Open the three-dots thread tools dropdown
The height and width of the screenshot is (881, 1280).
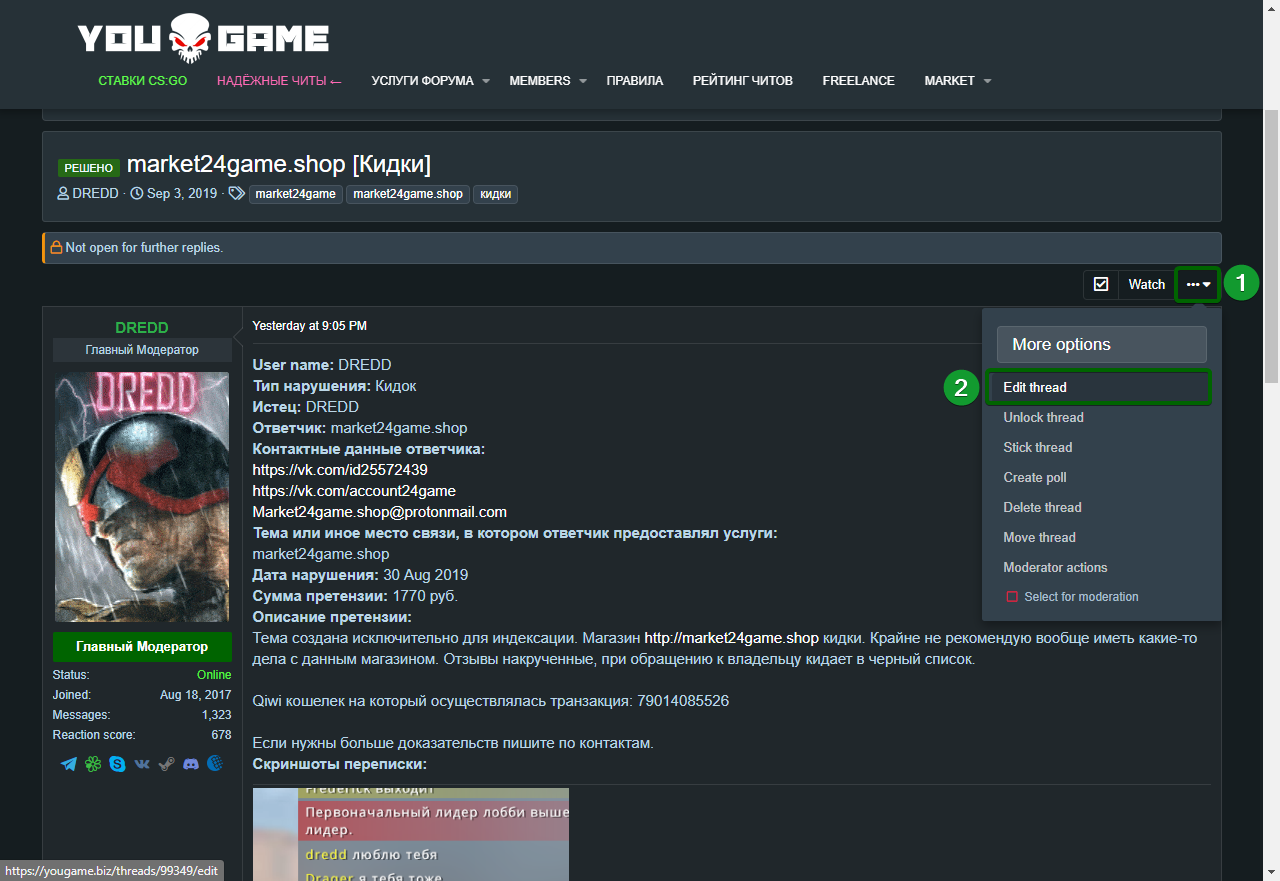pos(1198,284)
